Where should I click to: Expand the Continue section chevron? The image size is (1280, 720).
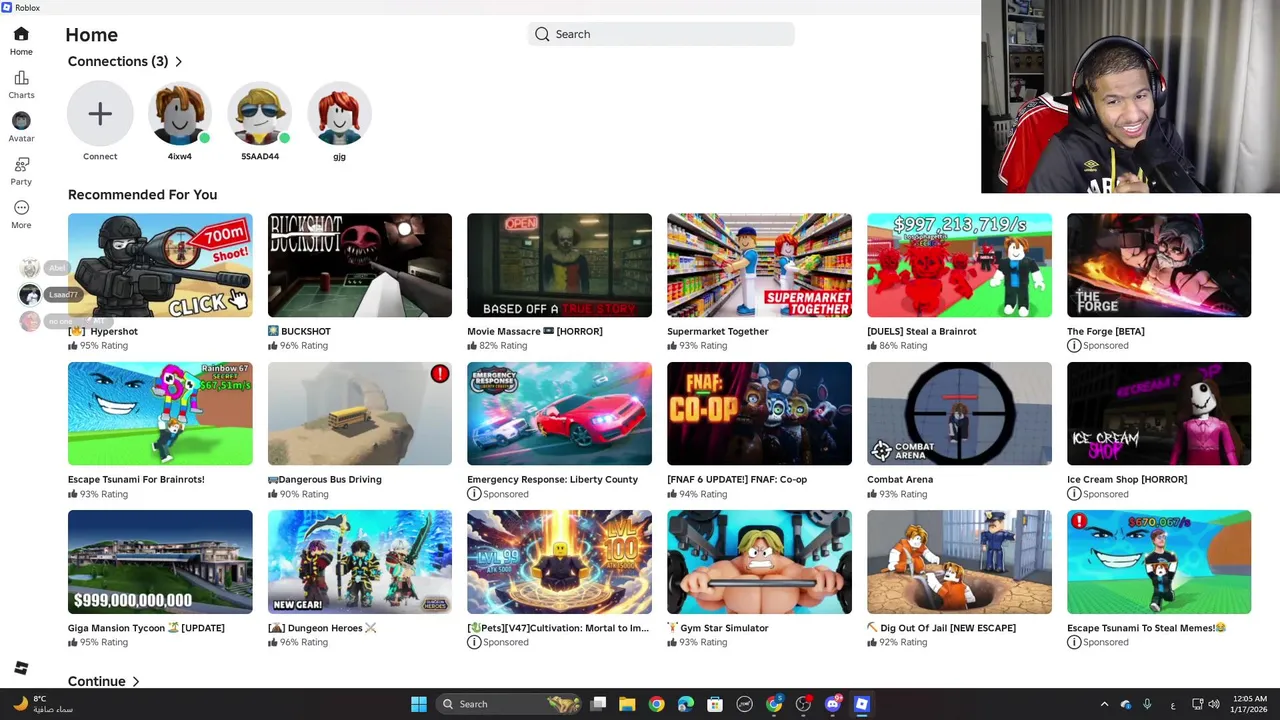136,682
